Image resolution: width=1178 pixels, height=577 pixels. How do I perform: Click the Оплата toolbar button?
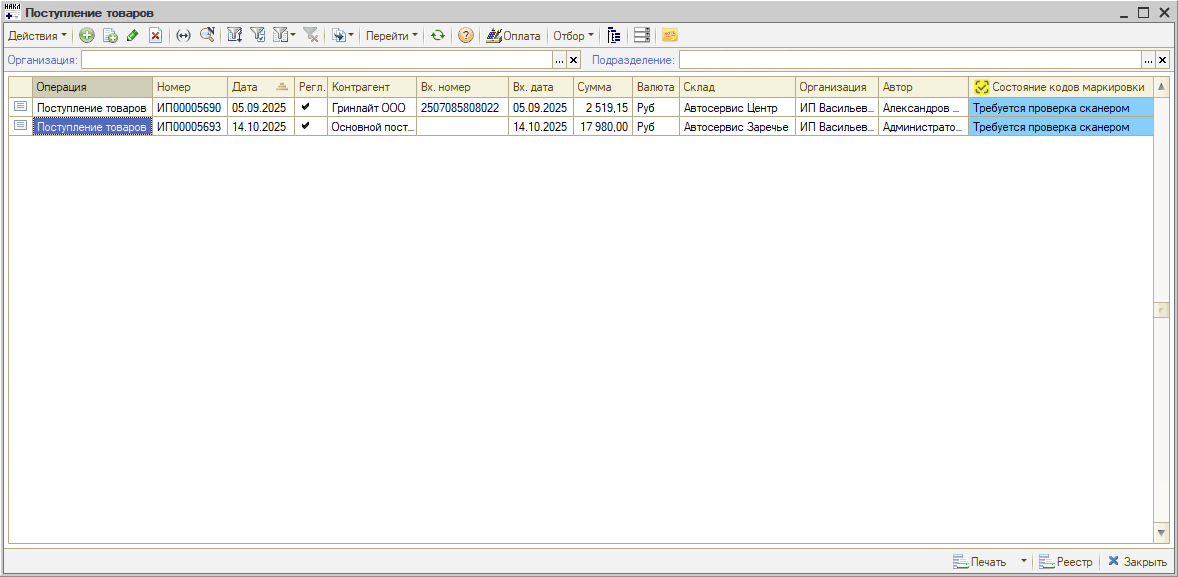pos(513,36)
